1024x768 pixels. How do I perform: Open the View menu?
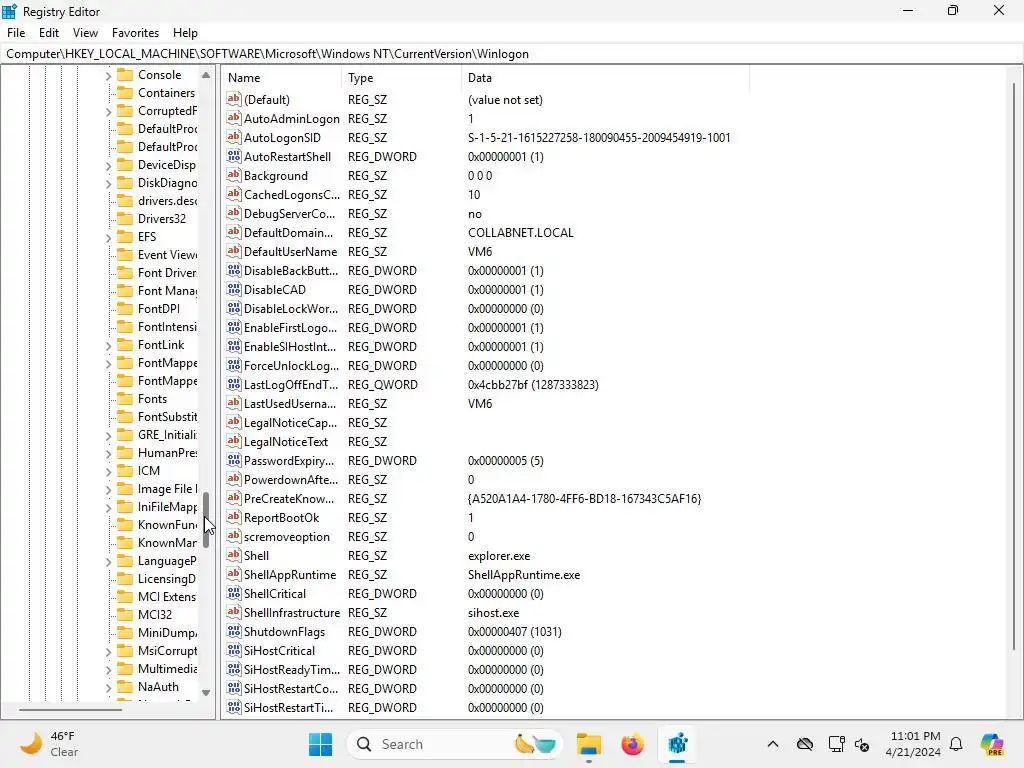pos(85,33)
